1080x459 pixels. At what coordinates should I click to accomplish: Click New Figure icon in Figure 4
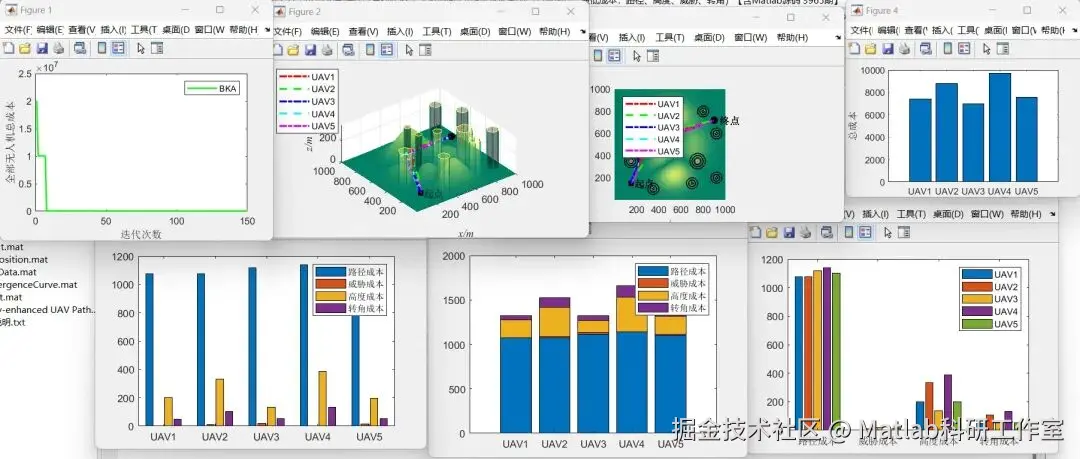(854, 48)
